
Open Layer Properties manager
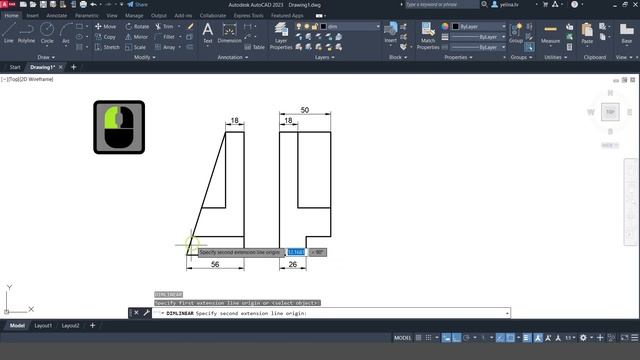(281, 36)
